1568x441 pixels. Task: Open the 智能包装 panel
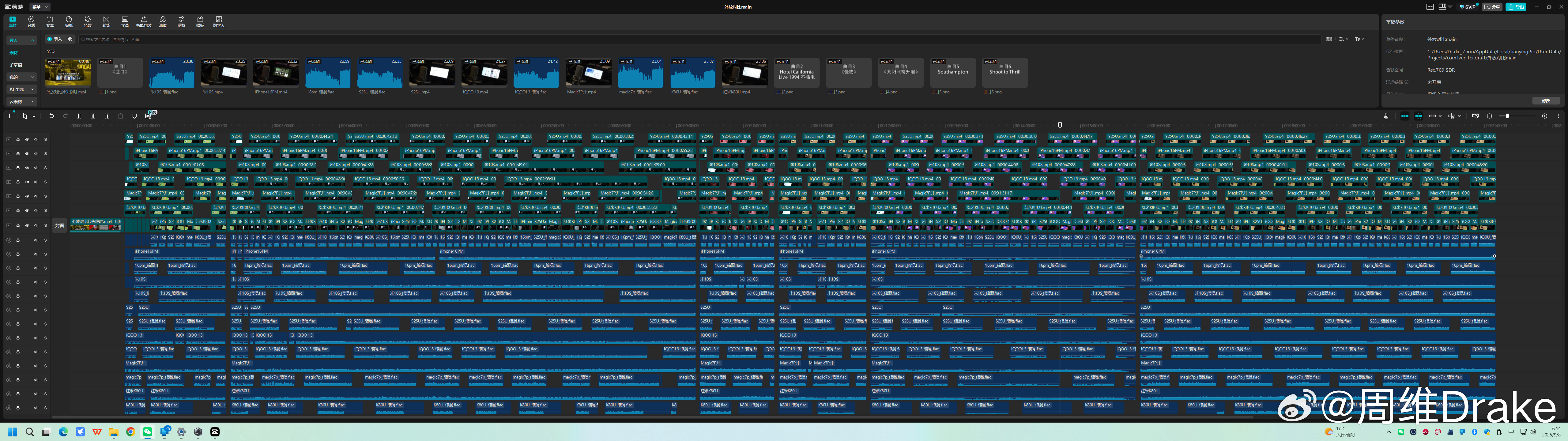click(144, 21)
